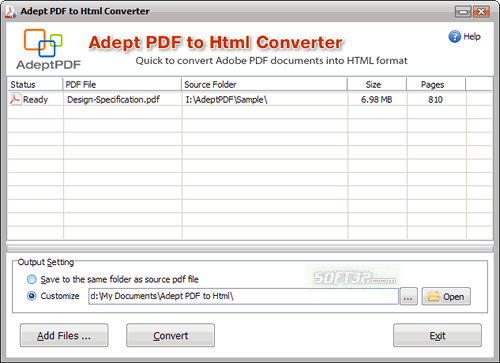Click the browse '...' button
This screenshot has height=363, width=500.
409,296
